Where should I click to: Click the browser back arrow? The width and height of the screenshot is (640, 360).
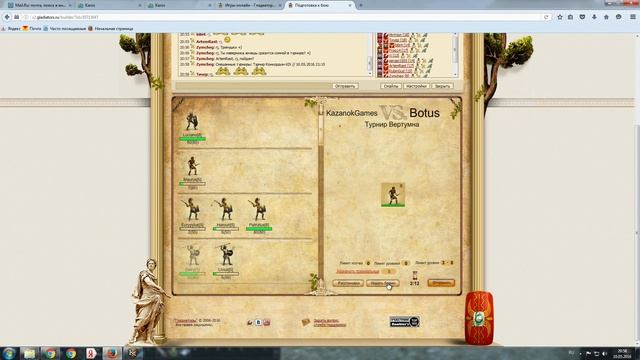click(x=7, y=17)
